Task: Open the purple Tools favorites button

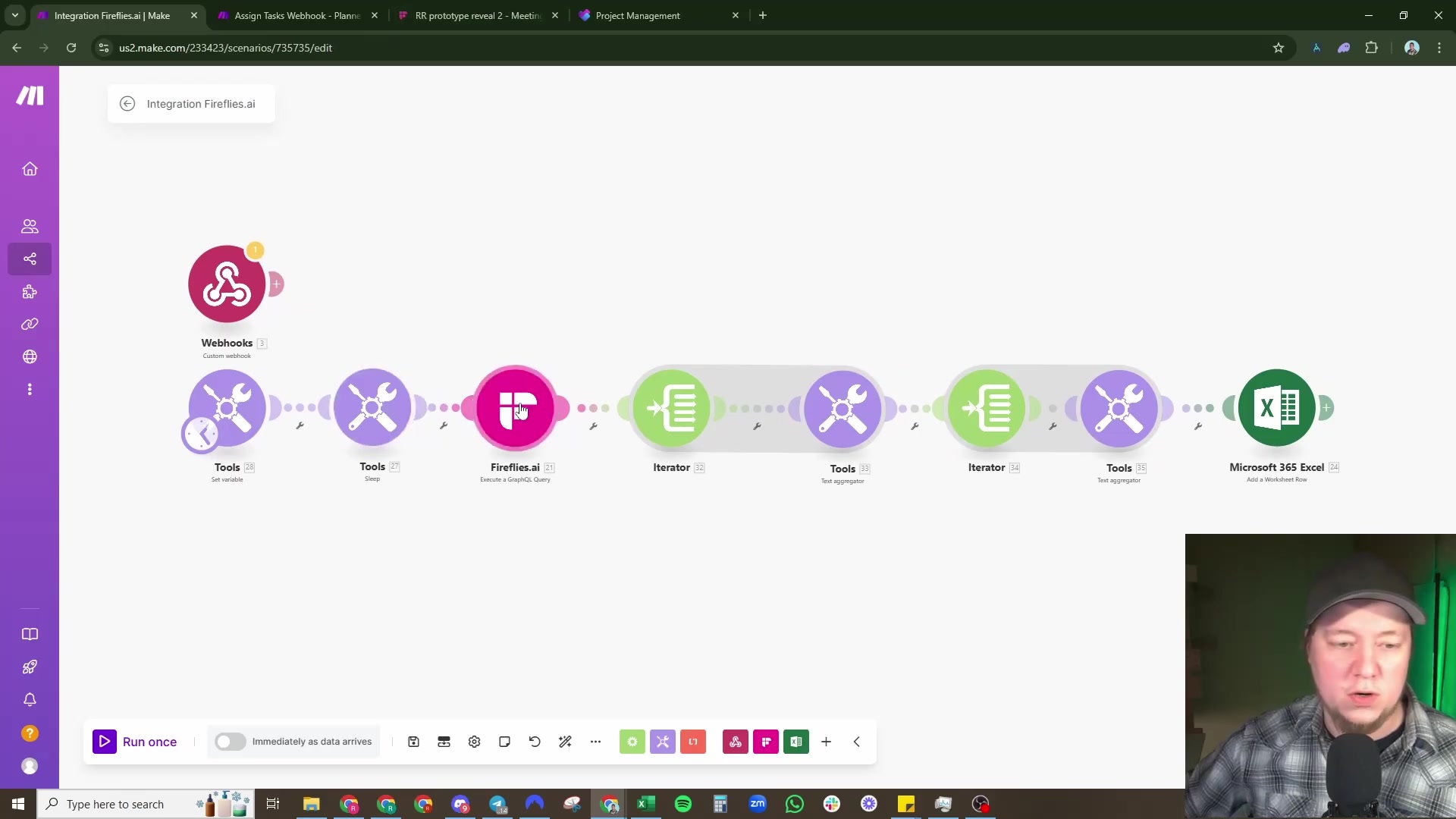Action: (662, 742)
